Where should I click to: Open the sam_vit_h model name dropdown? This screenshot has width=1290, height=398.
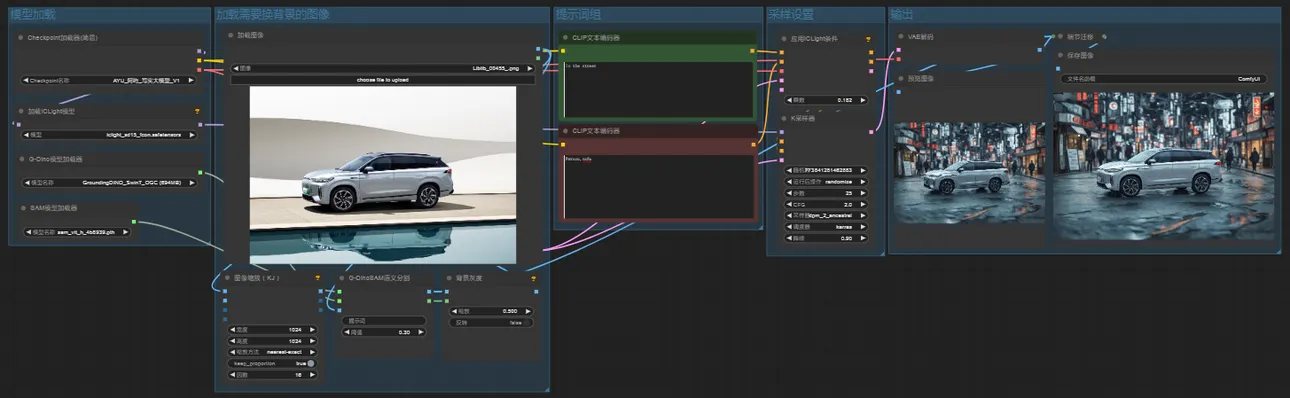tap(77, 231)
